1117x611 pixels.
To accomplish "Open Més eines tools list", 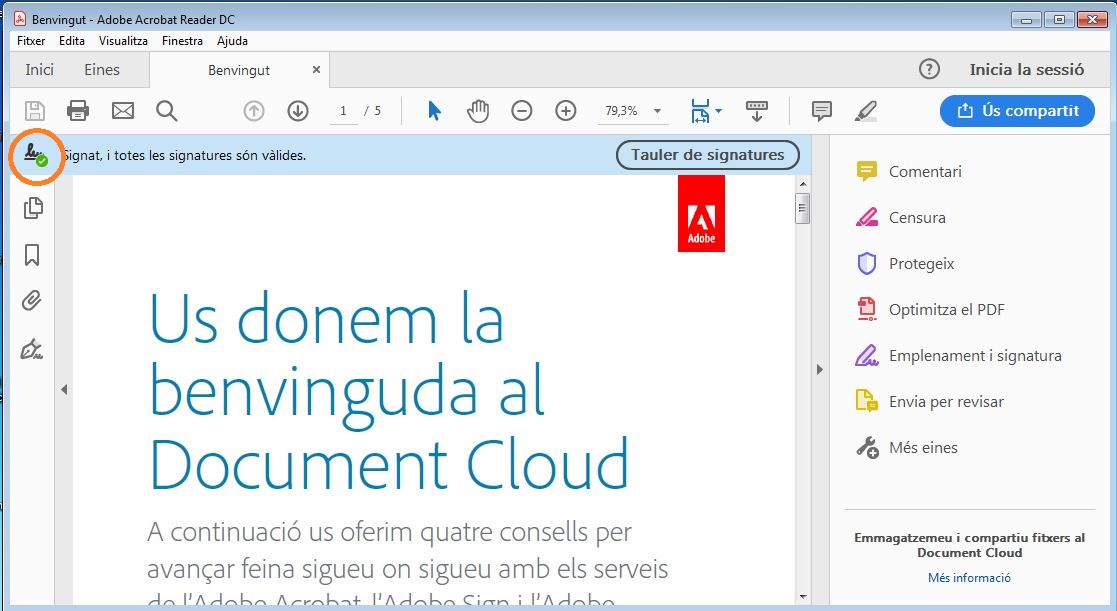I will [906, 448].
